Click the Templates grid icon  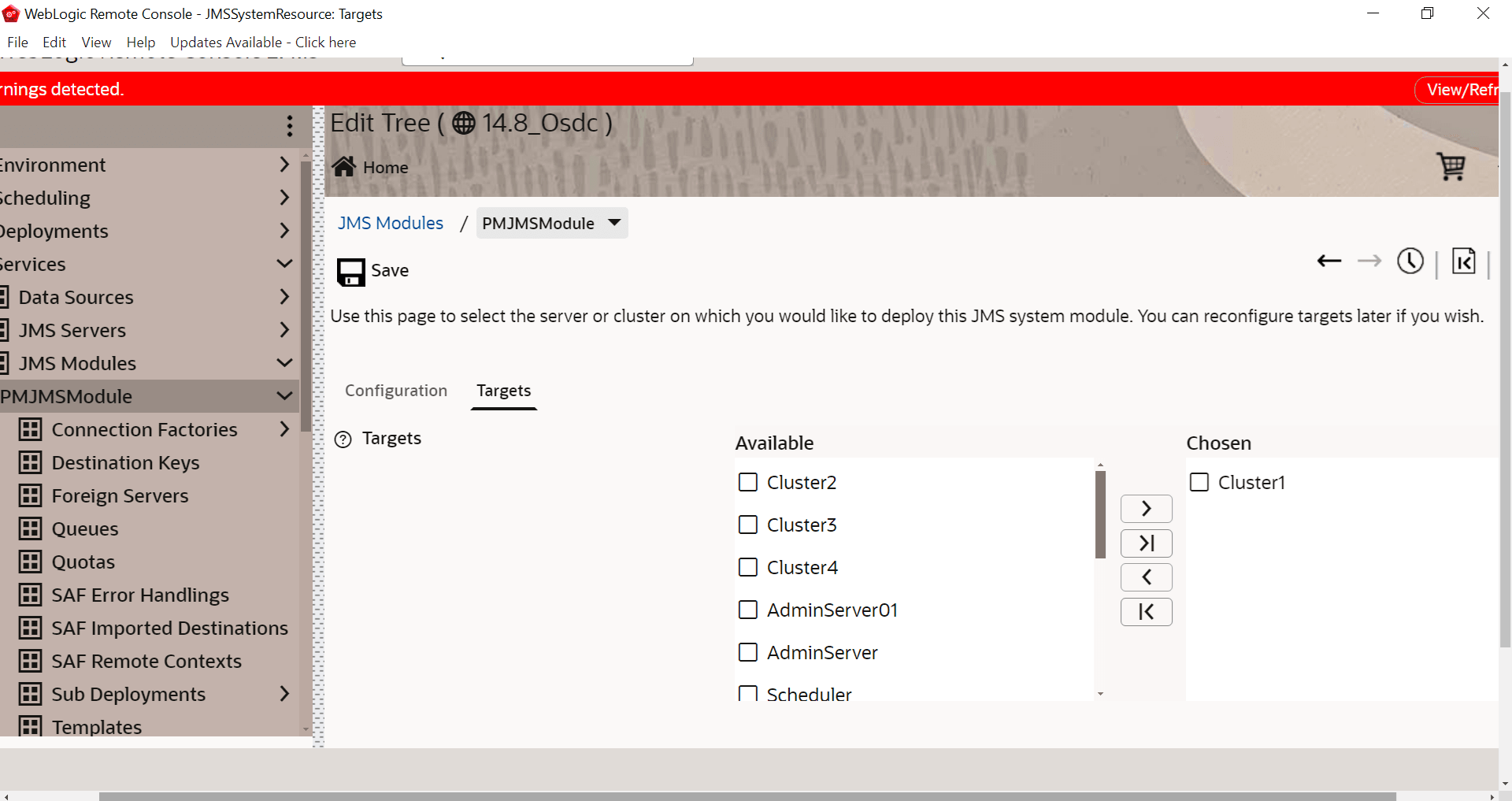(30, 725)
